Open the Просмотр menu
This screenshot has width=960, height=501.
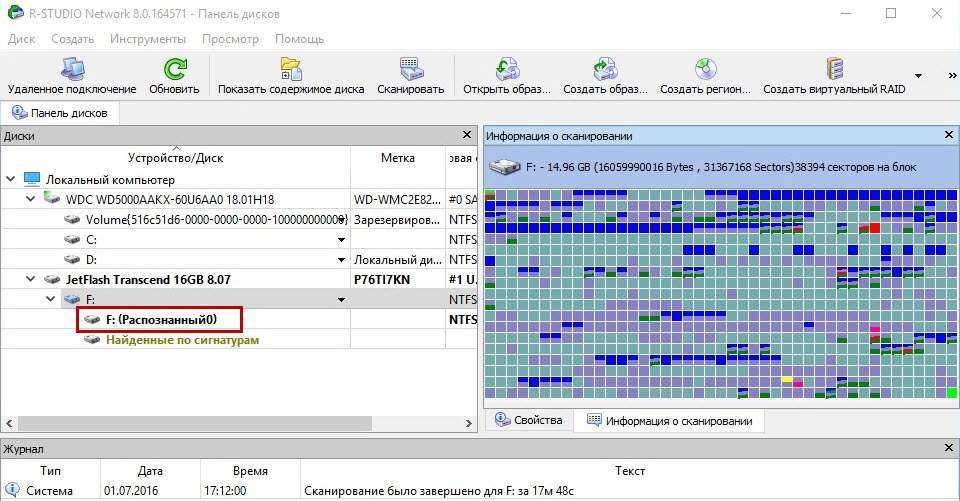click(230, 39)
